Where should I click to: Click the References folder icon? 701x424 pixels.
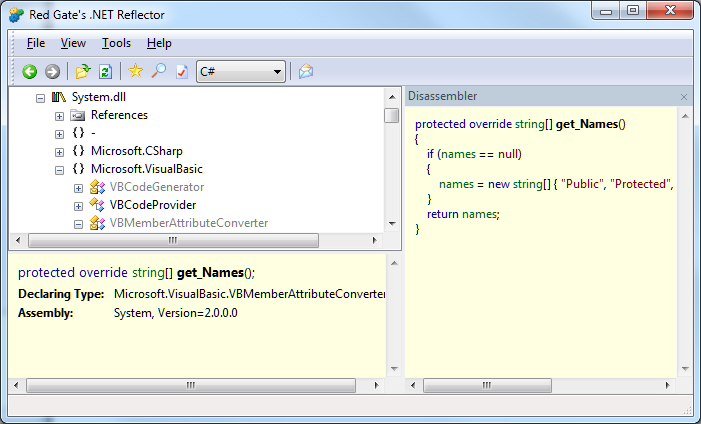(x=78, y=115)
